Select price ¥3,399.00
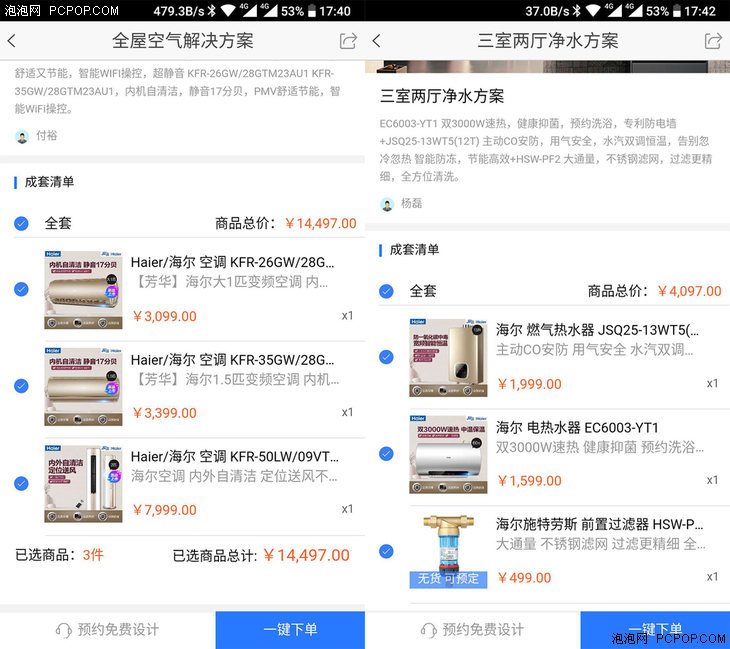Image resolution: width=730 pixels, height=649 pixels. [165, 413]
